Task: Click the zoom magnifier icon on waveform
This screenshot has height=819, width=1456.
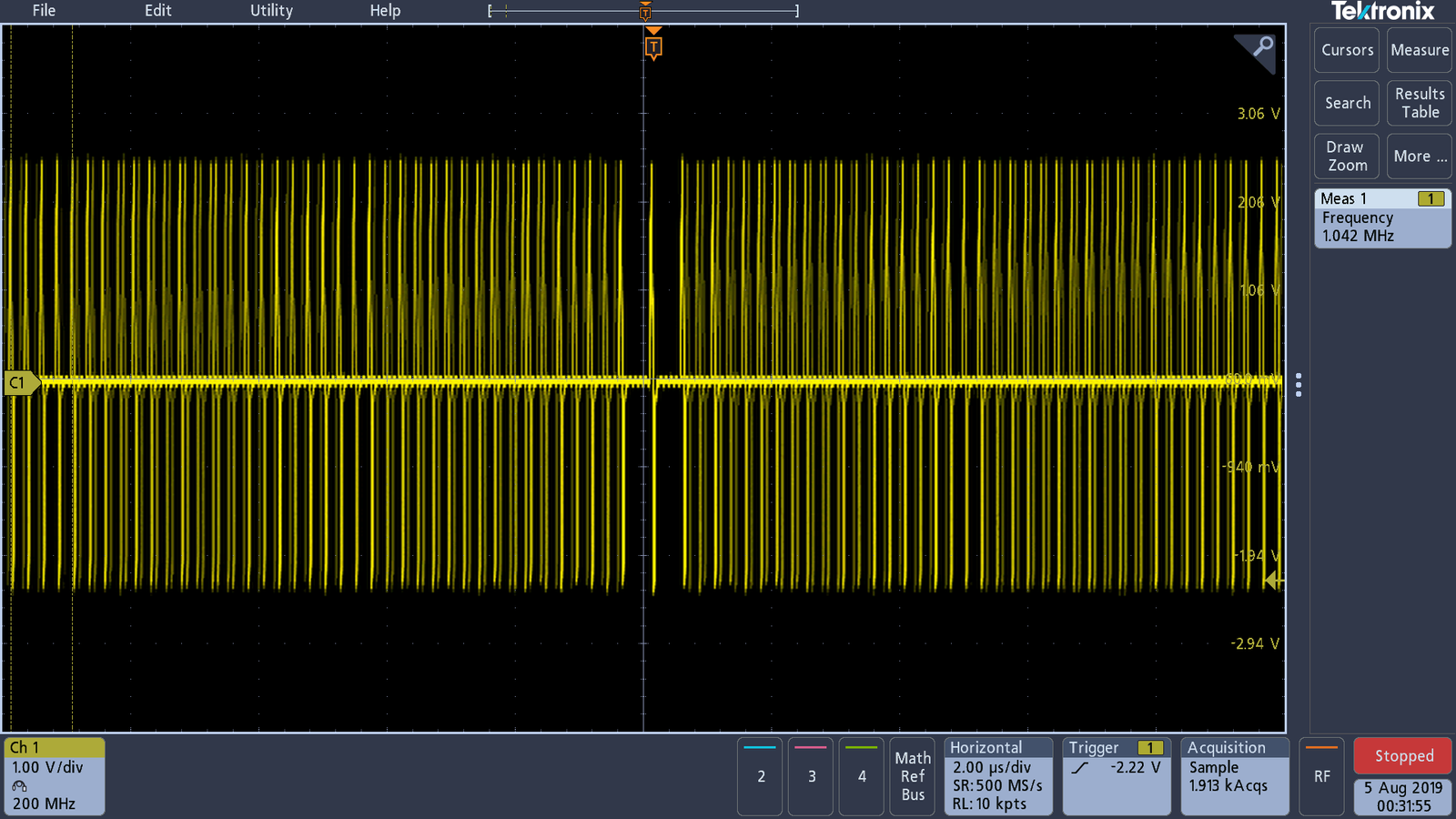Action: coord(1260,48)
